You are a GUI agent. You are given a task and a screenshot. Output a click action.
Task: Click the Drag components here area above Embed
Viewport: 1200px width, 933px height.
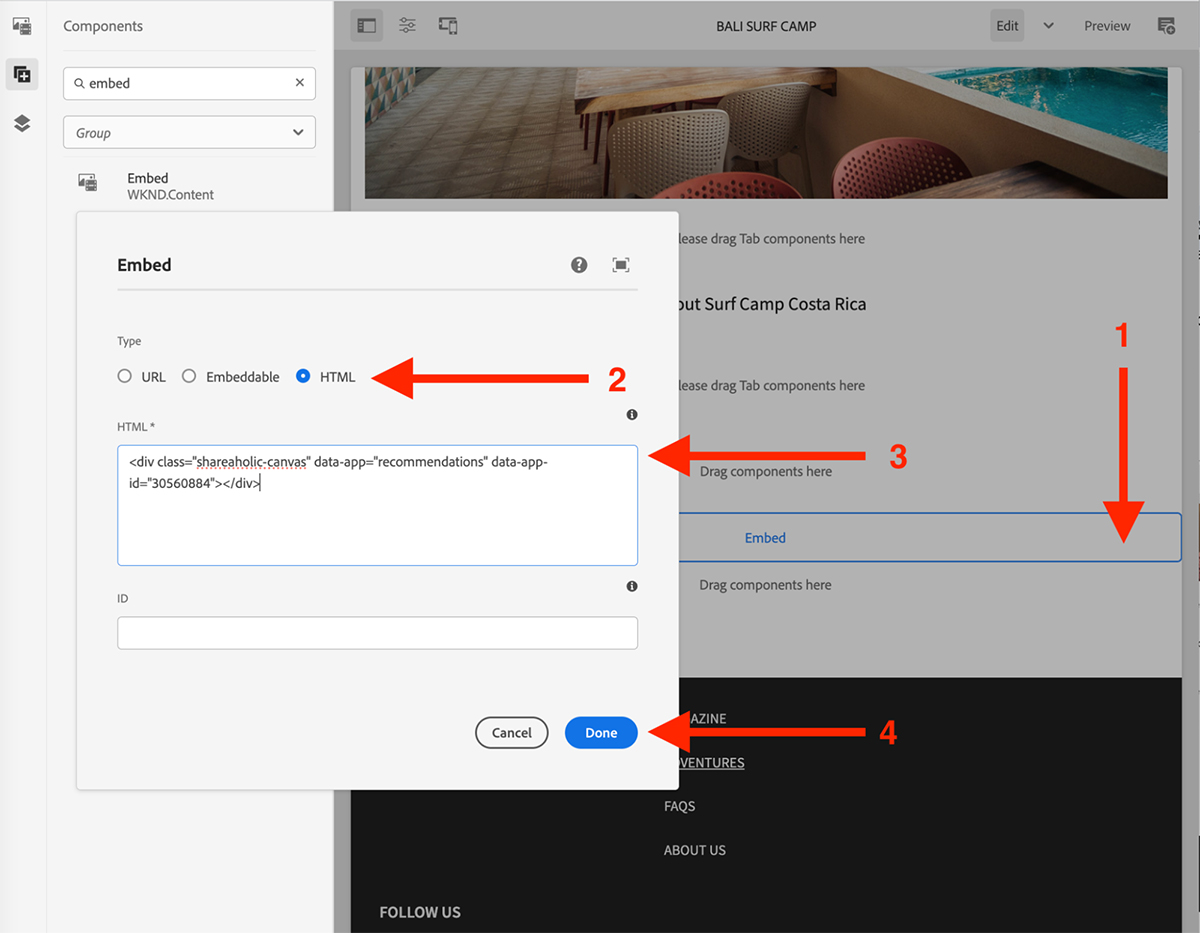[766, 471]
